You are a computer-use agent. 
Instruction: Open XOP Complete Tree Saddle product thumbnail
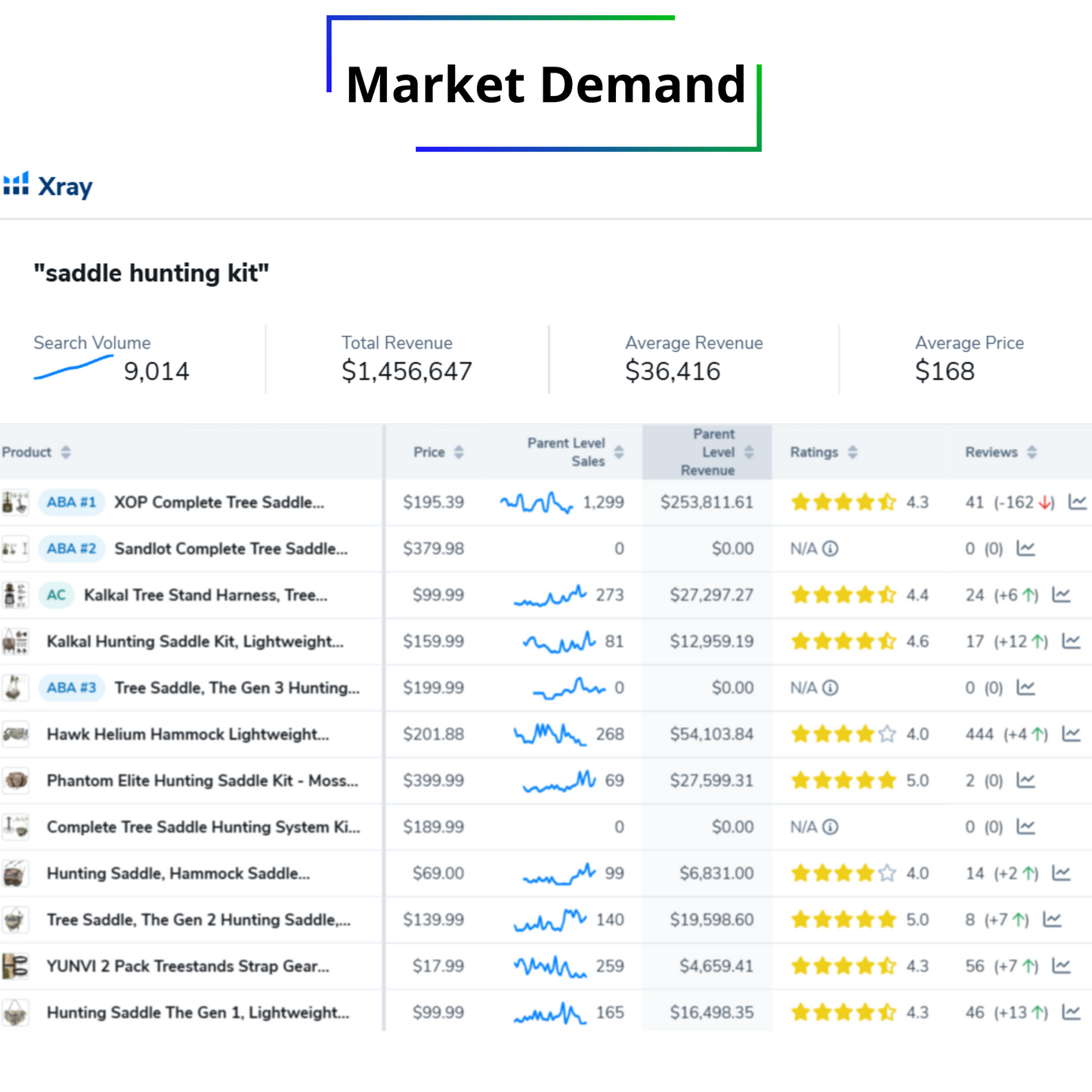coord(15,502)
